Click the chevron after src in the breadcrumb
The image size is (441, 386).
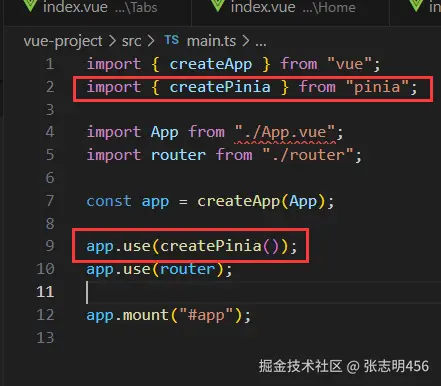(151, 41)
